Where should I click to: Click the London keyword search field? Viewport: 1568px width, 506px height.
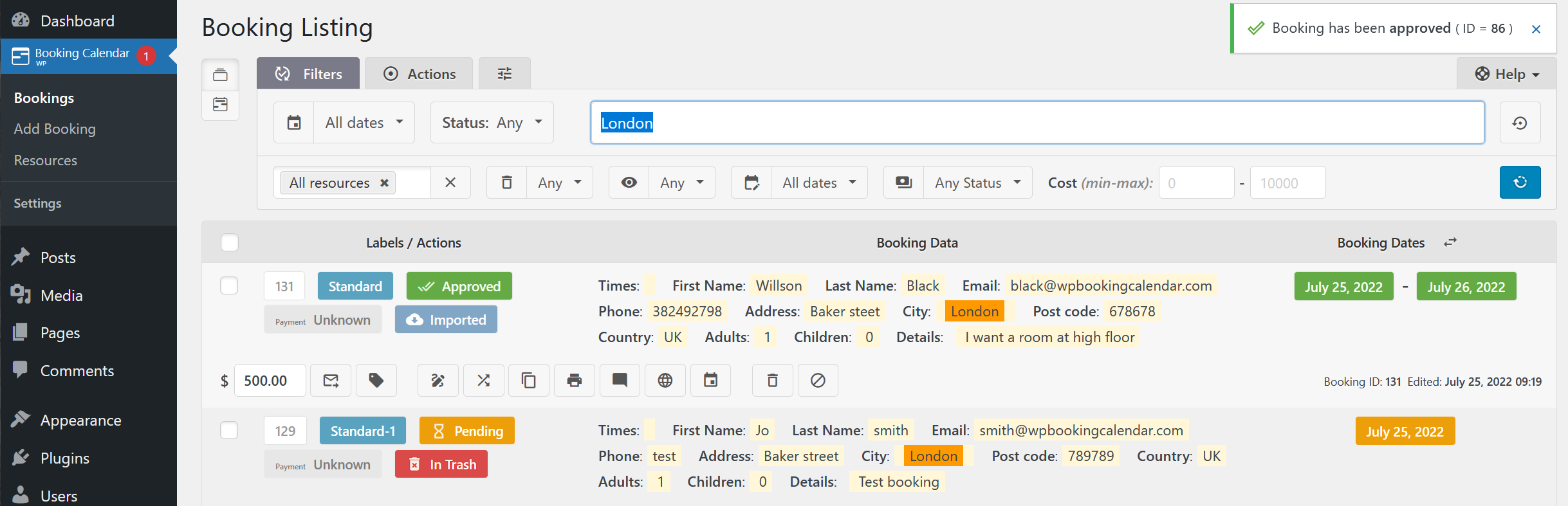[x=1037, y=123]
